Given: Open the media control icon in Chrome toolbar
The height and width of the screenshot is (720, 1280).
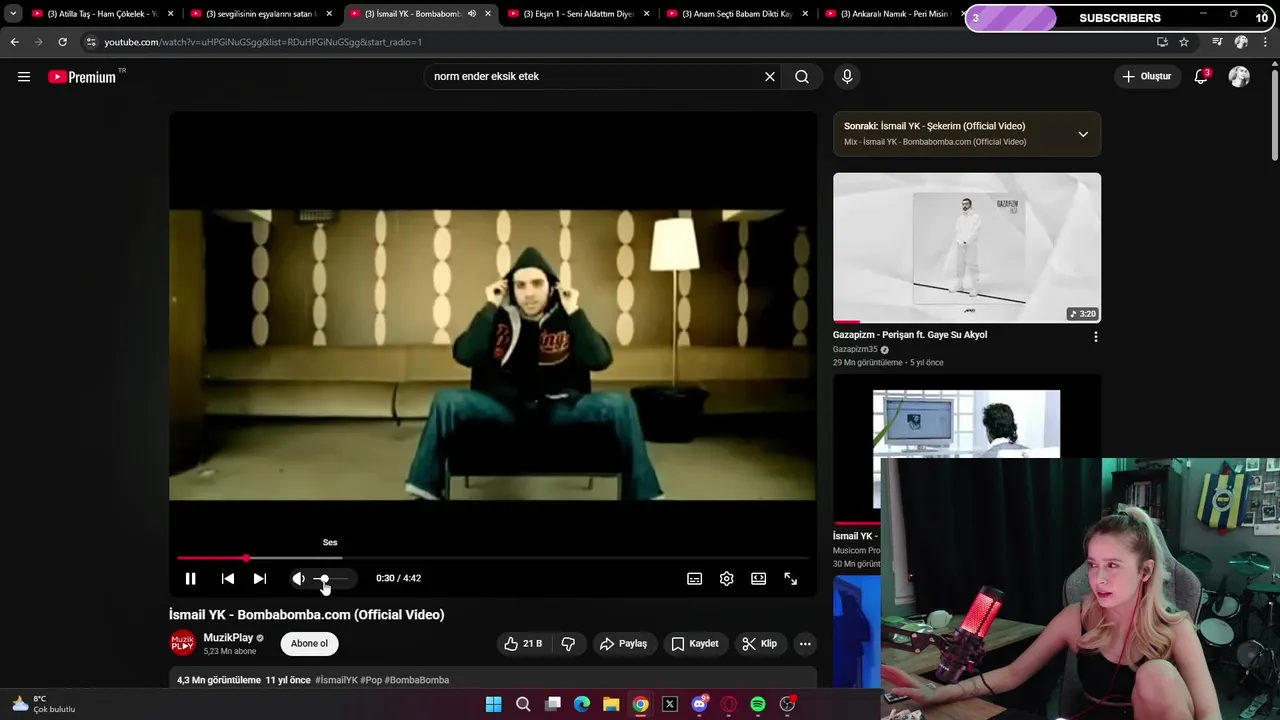Looking at the screenshot, I should (x=1217, y=42).
